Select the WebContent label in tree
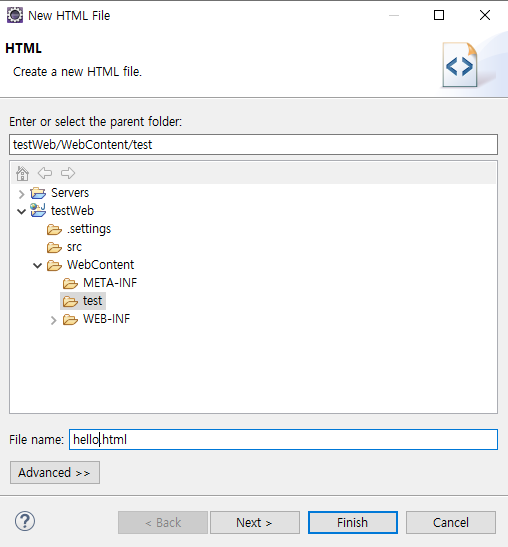508x547 pixels. click(100, 265)
